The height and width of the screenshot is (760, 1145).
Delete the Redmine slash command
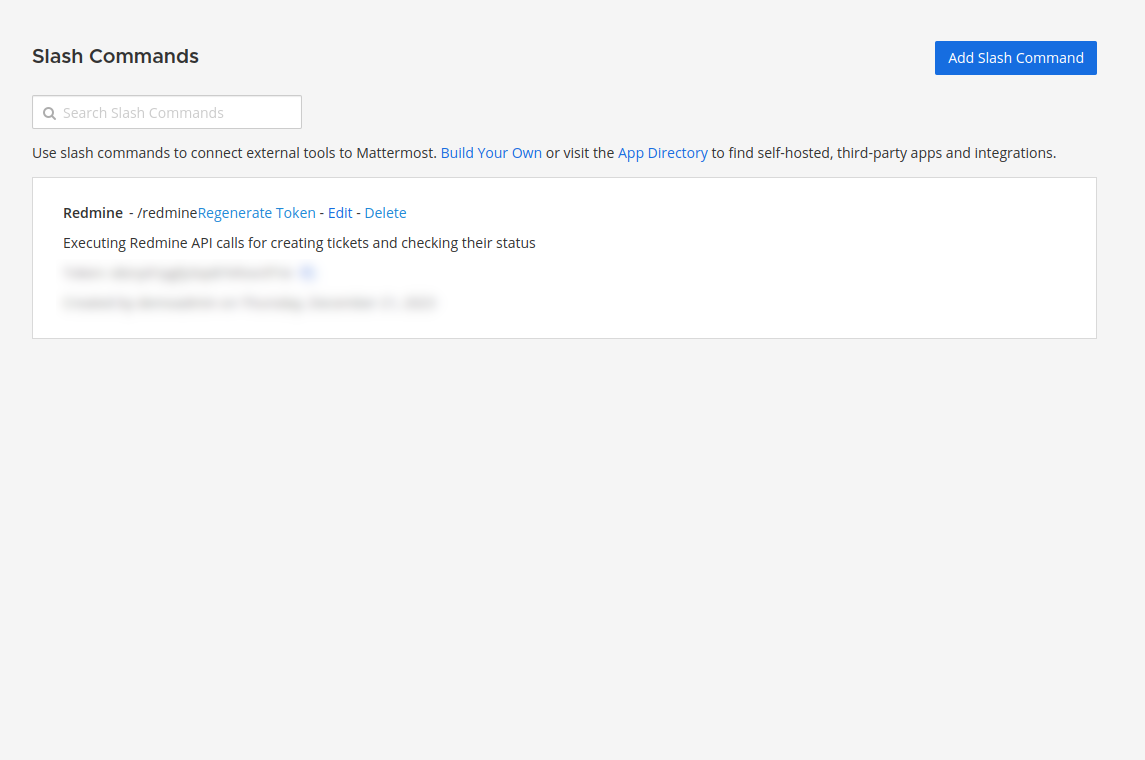click(385, 213)
